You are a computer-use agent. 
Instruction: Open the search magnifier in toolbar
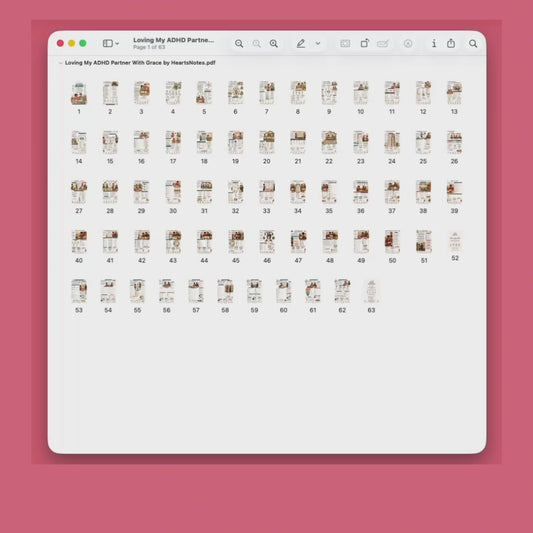coord(473,44)
